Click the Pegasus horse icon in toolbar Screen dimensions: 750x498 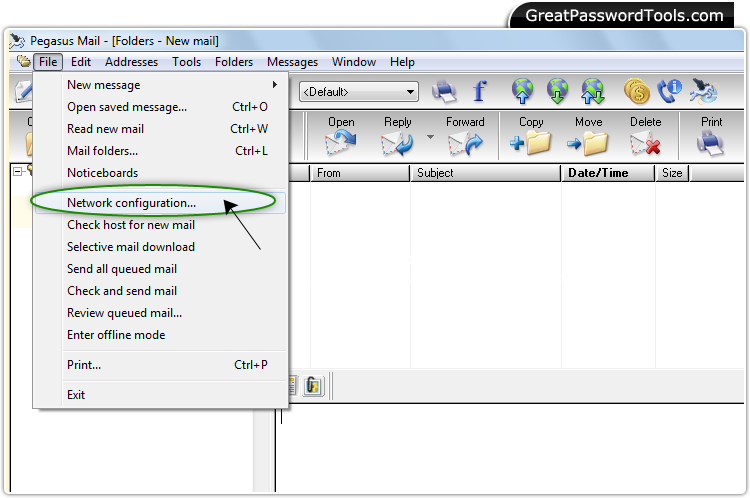[x=704, y=91]
